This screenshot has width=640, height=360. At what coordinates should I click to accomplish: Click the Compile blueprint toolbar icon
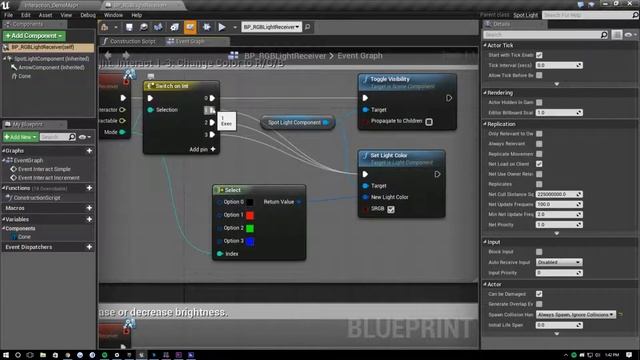[104, 27]
